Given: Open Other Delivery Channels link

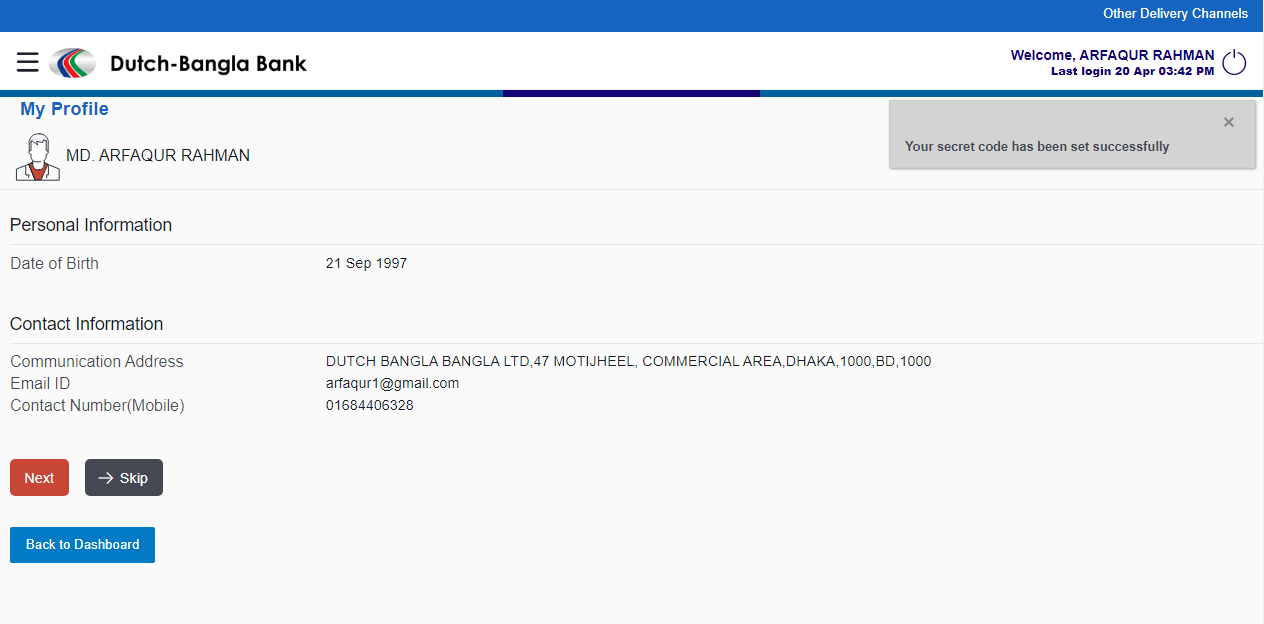Looking at the screenshot, I should 1175,14.
